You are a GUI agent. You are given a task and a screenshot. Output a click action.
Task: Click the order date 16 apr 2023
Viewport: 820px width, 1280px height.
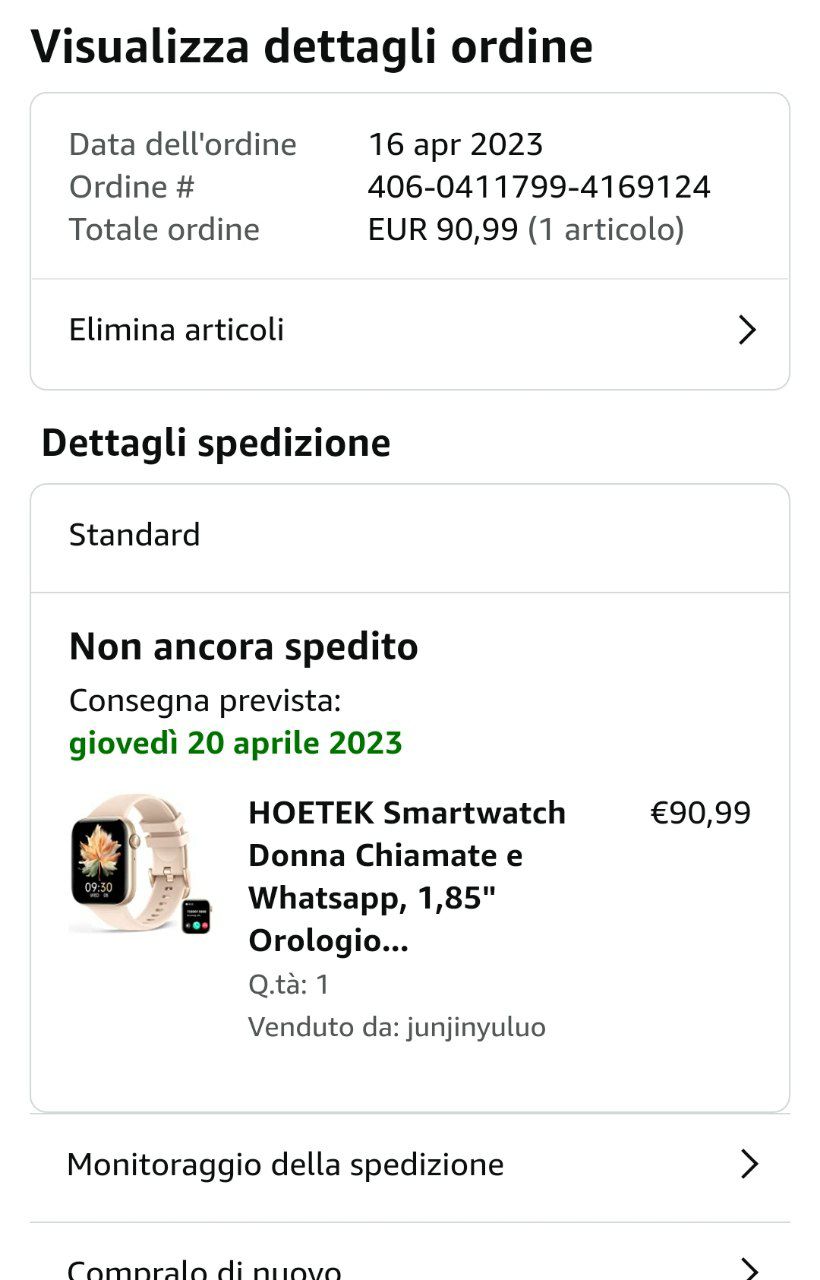point(455,145)
